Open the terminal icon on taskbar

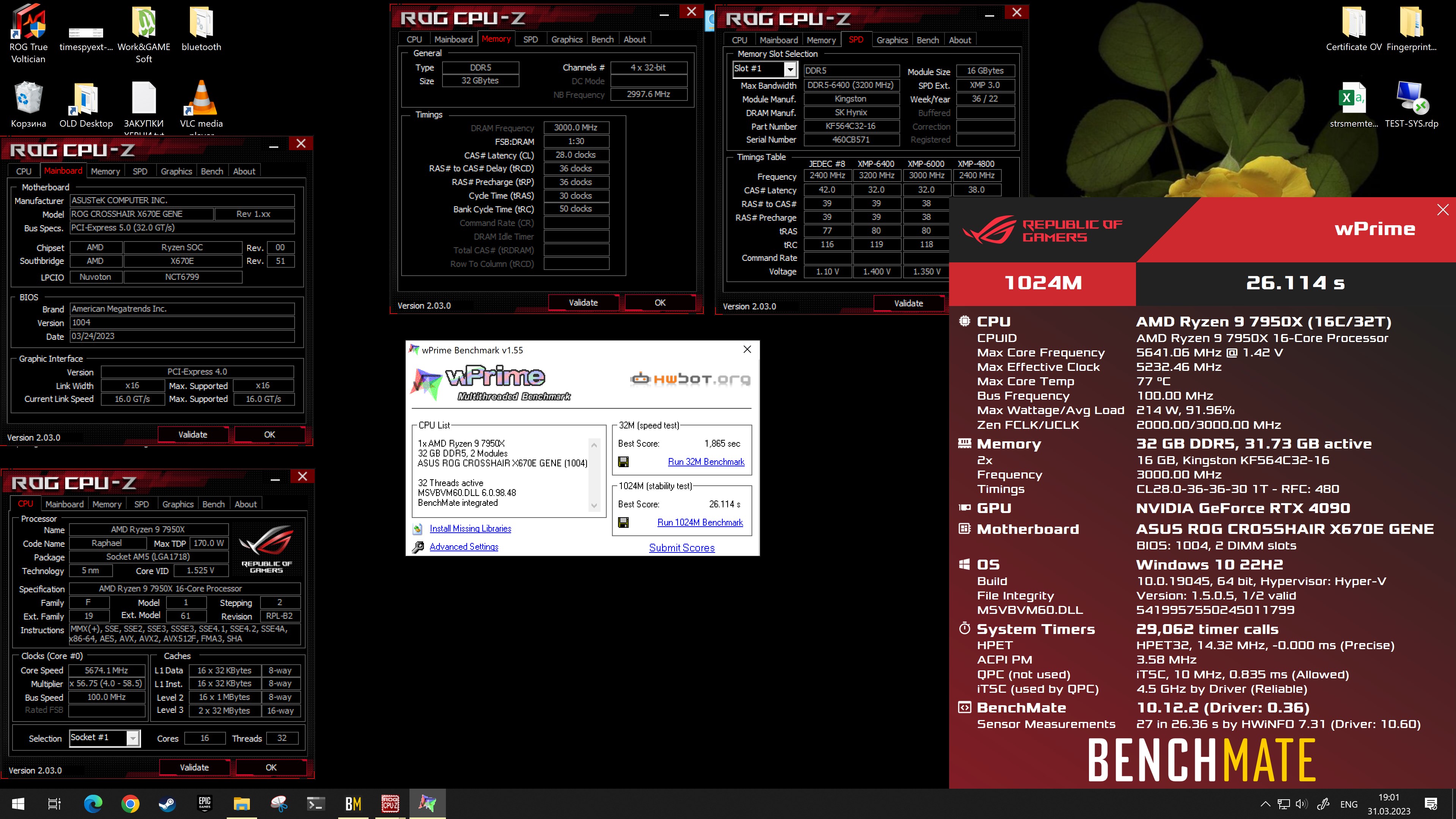316,804
